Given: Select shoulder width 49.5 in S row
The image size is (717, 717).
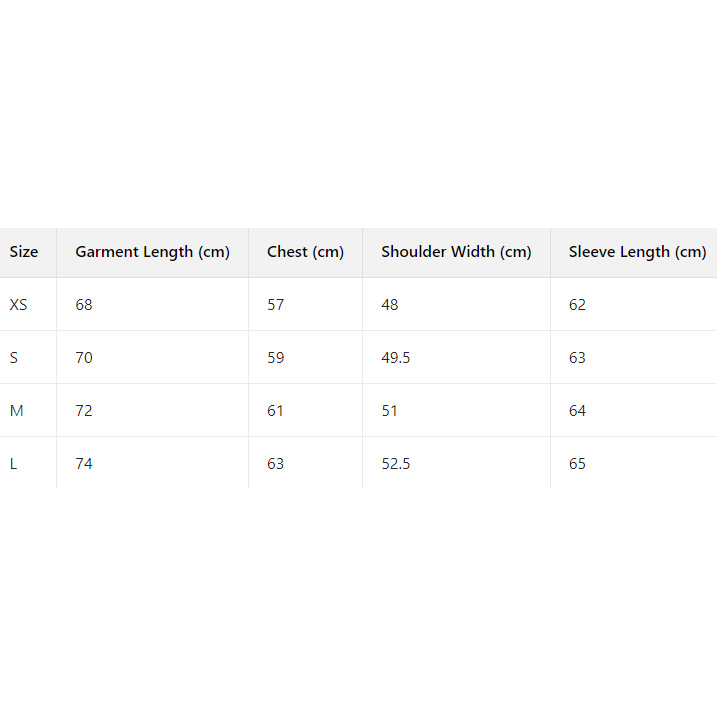Looking at the screenshot, I should [396, 358].
